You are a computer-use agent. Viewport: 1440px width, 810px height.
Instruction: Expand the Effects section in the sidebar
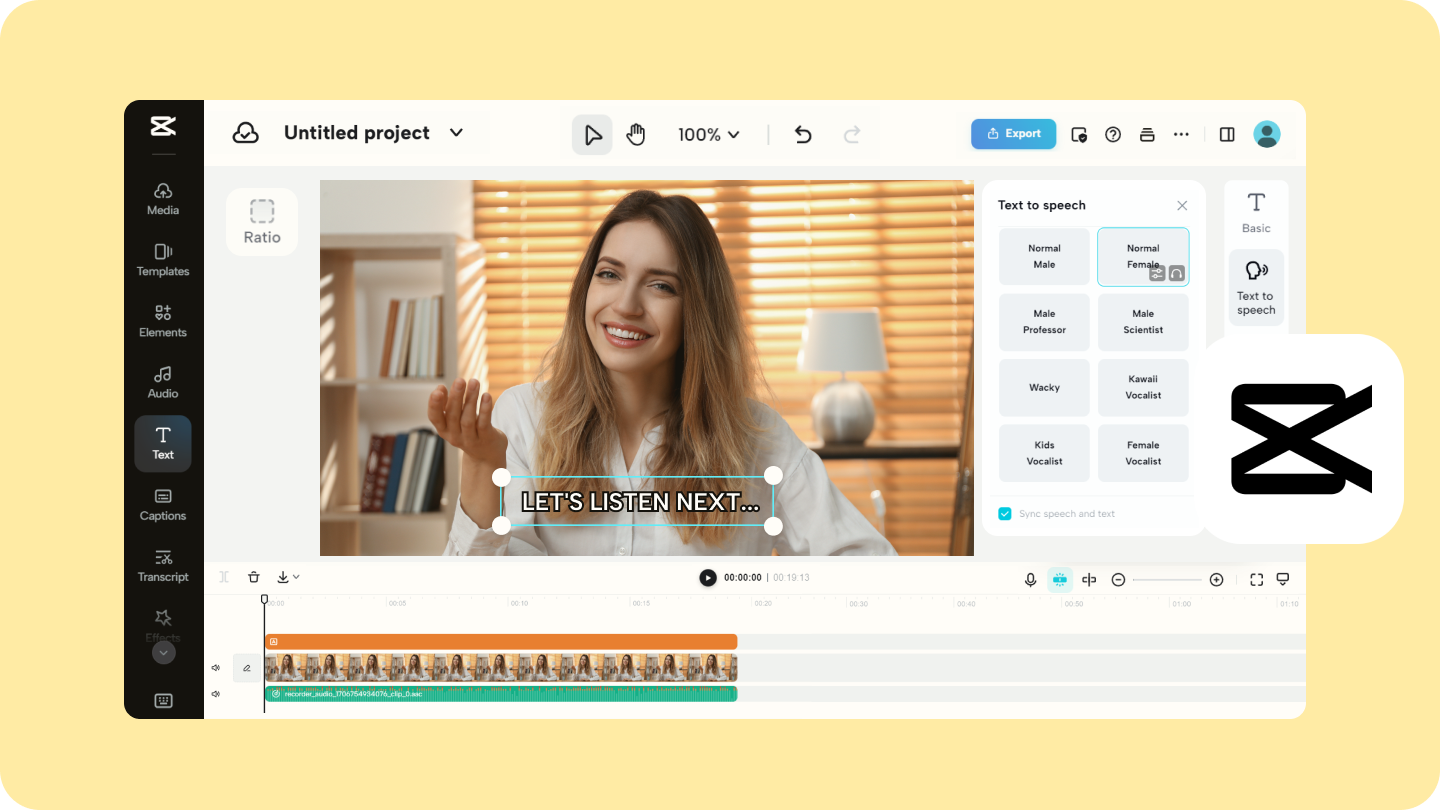tap(163, 652)
